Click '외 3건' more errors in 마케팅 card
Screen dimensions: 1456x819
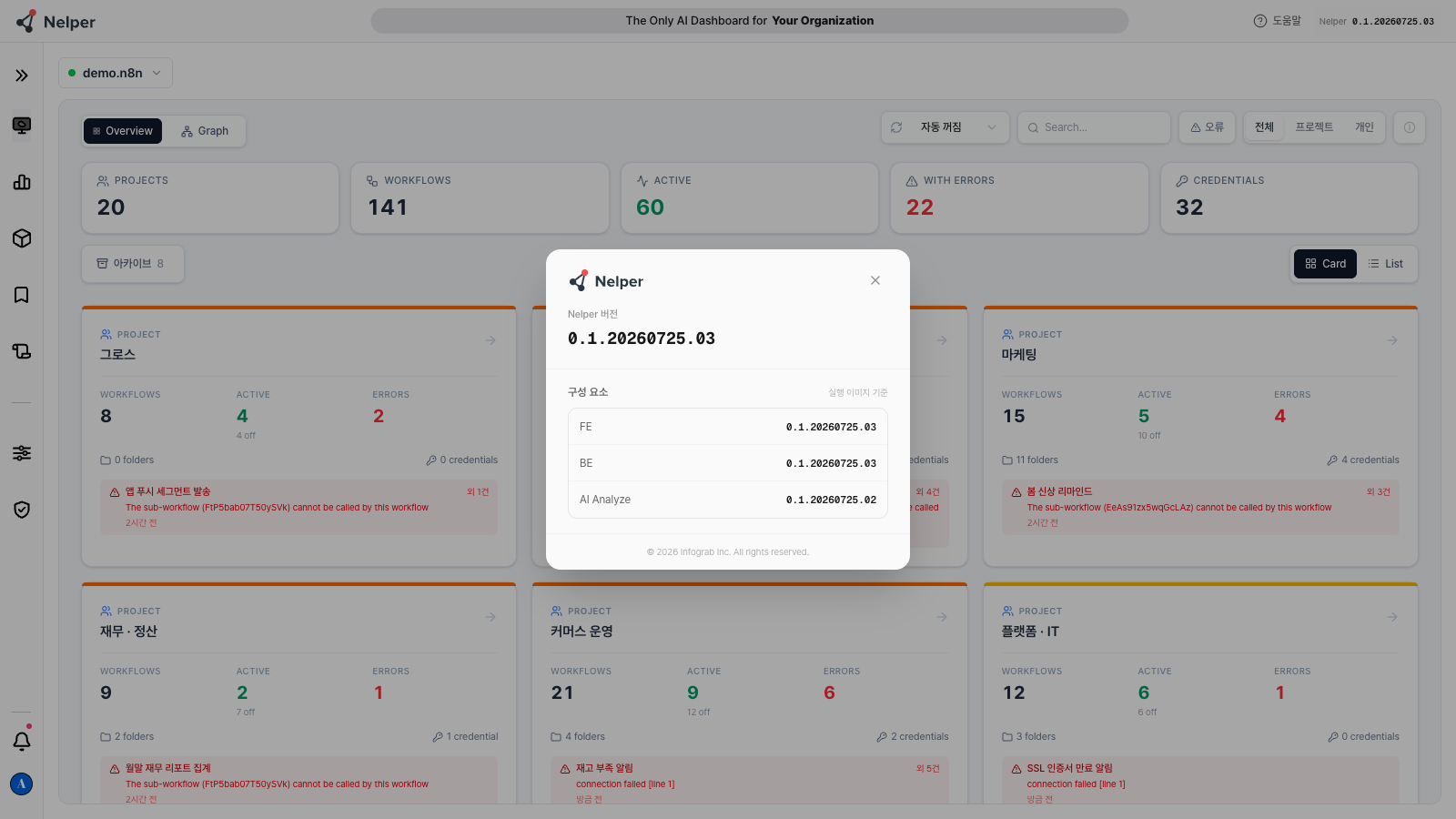[1379, 492]
